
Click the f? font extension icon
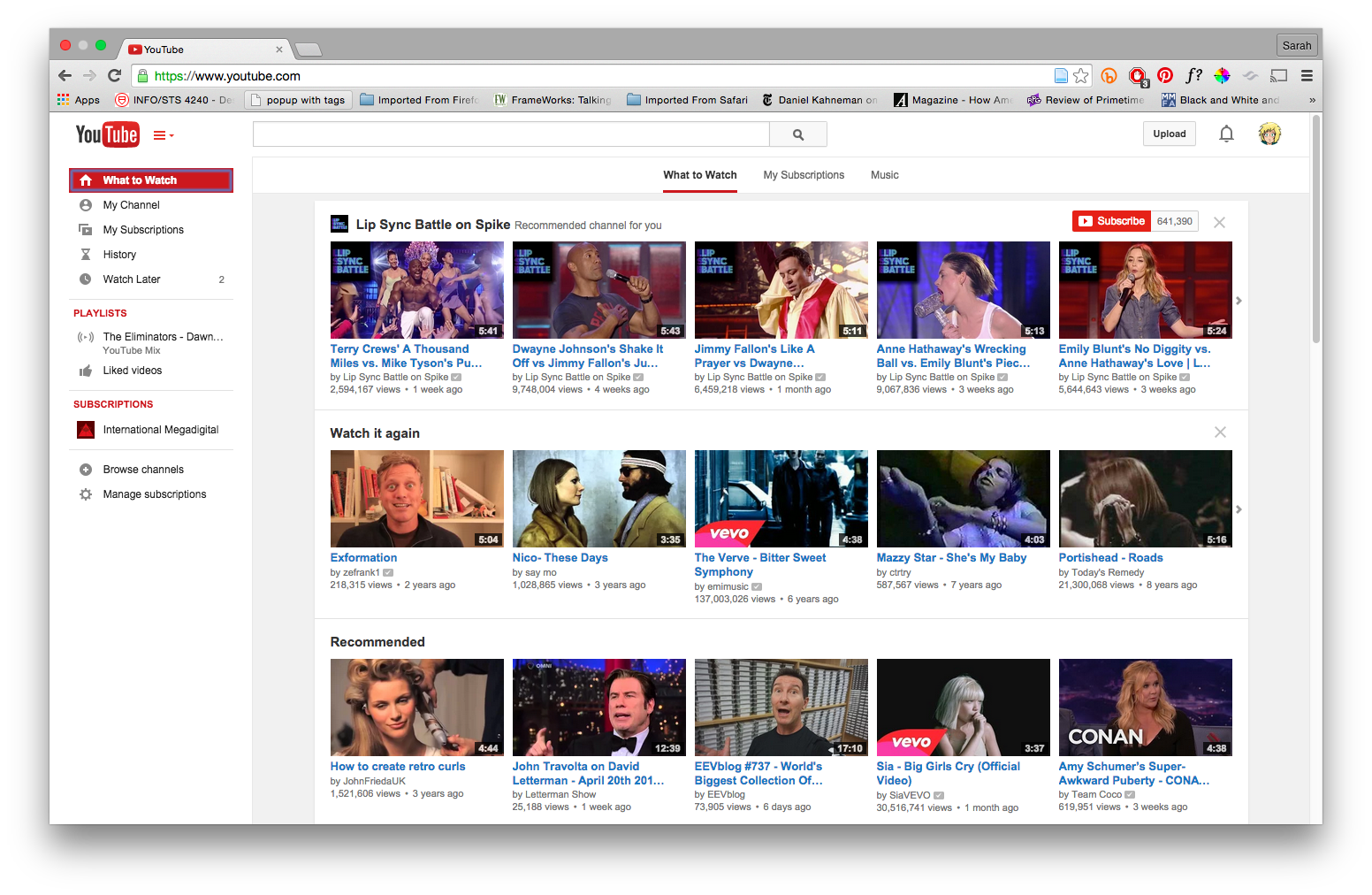1193,76
